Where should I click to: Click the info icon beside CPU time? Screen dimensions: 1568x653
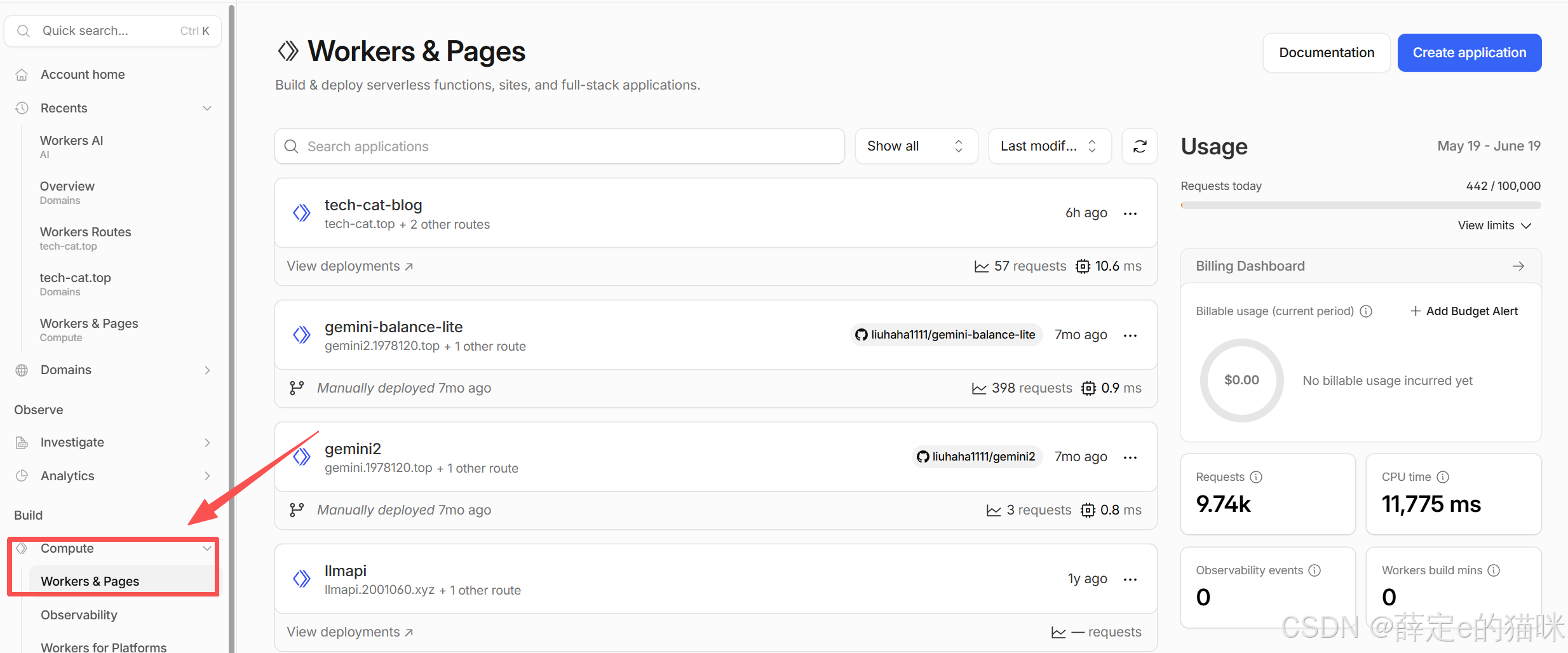tap(1443, 477)
